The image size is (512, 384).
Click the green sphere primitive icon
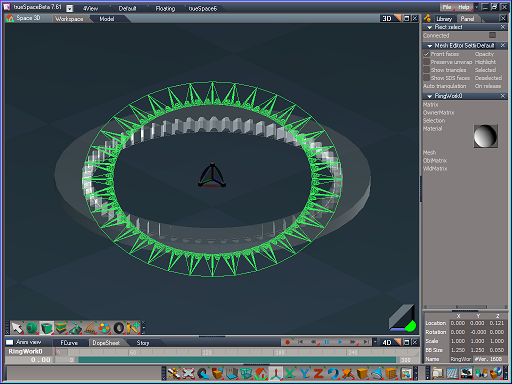coord(32,328)
